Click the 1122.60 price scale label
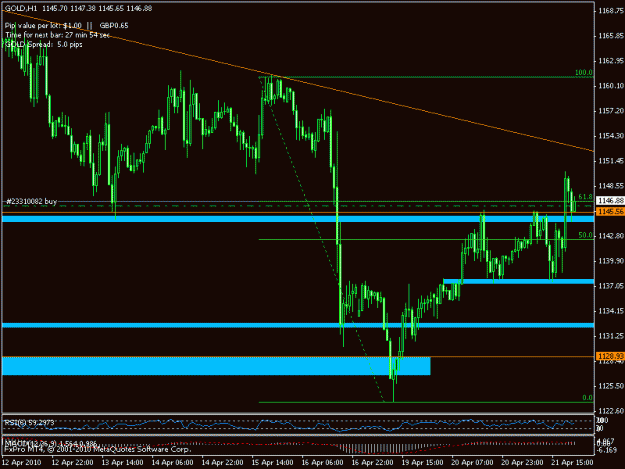This screenshot has height=469, width=625. [x=611, y=411]
